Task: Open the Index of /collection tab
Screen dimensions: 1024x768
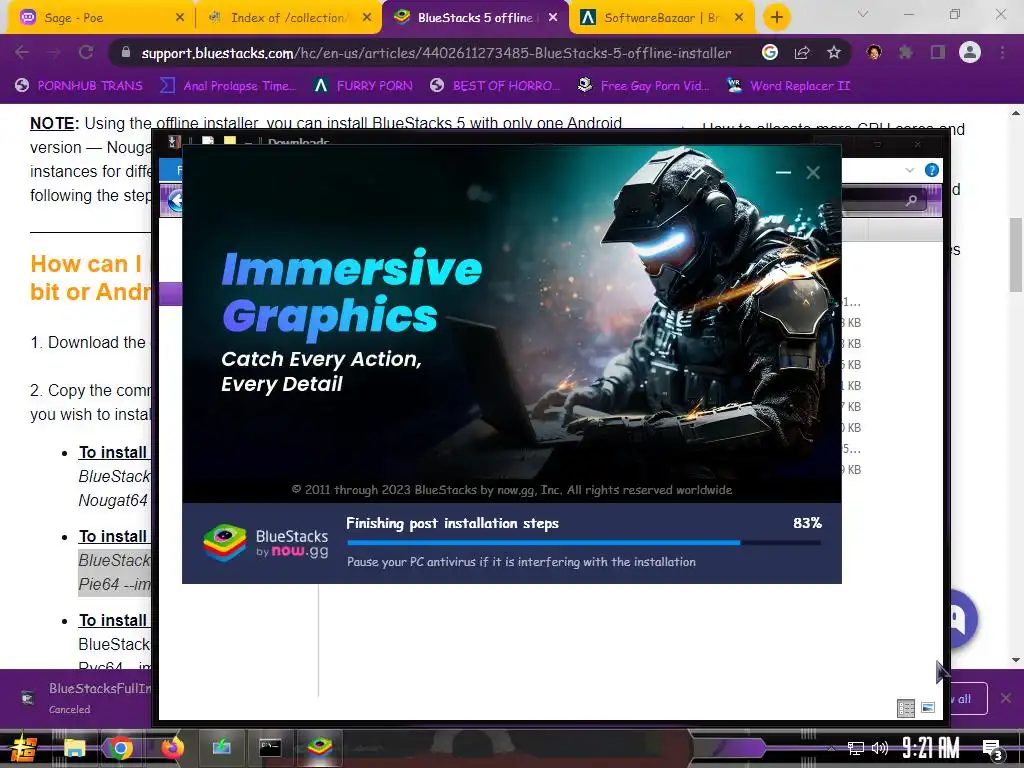Action: (x=287, y=18)
